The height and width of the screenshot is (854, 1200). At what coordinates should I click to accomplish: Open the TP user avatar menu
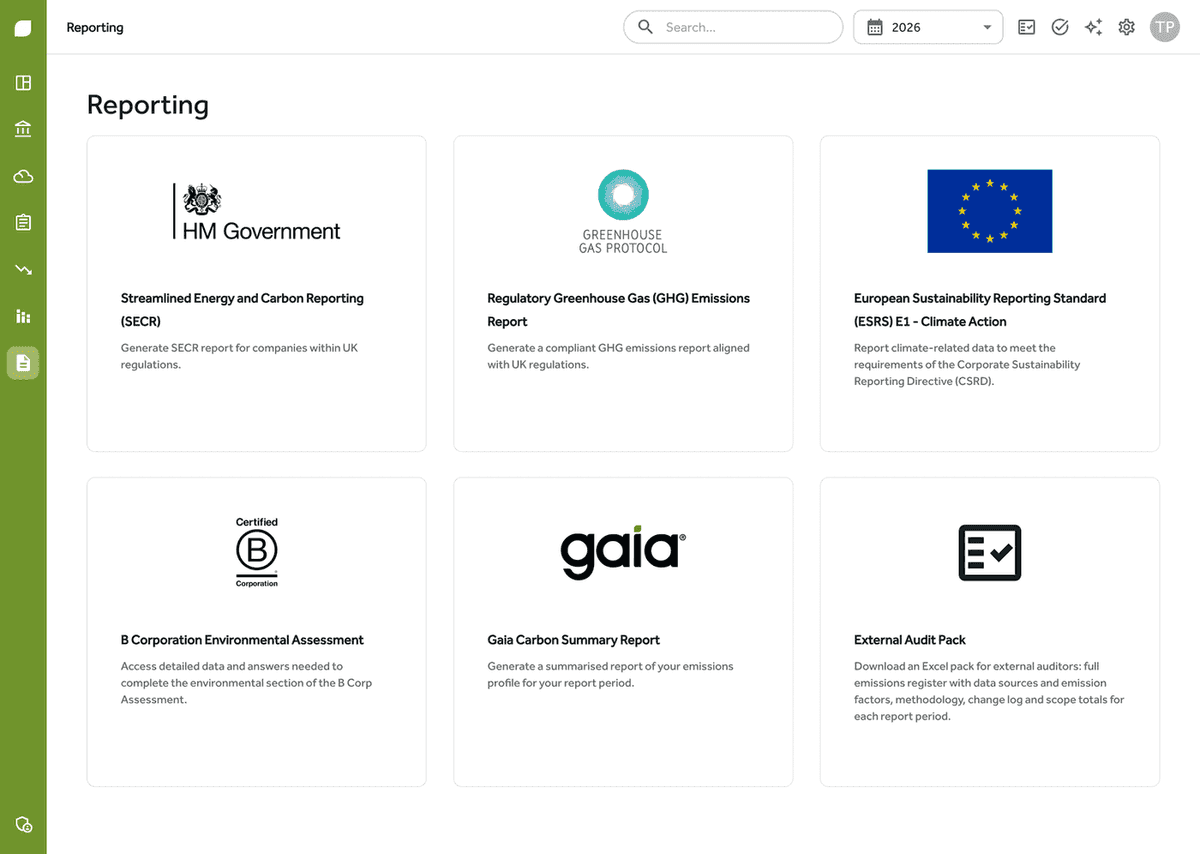pos(1165,27)
